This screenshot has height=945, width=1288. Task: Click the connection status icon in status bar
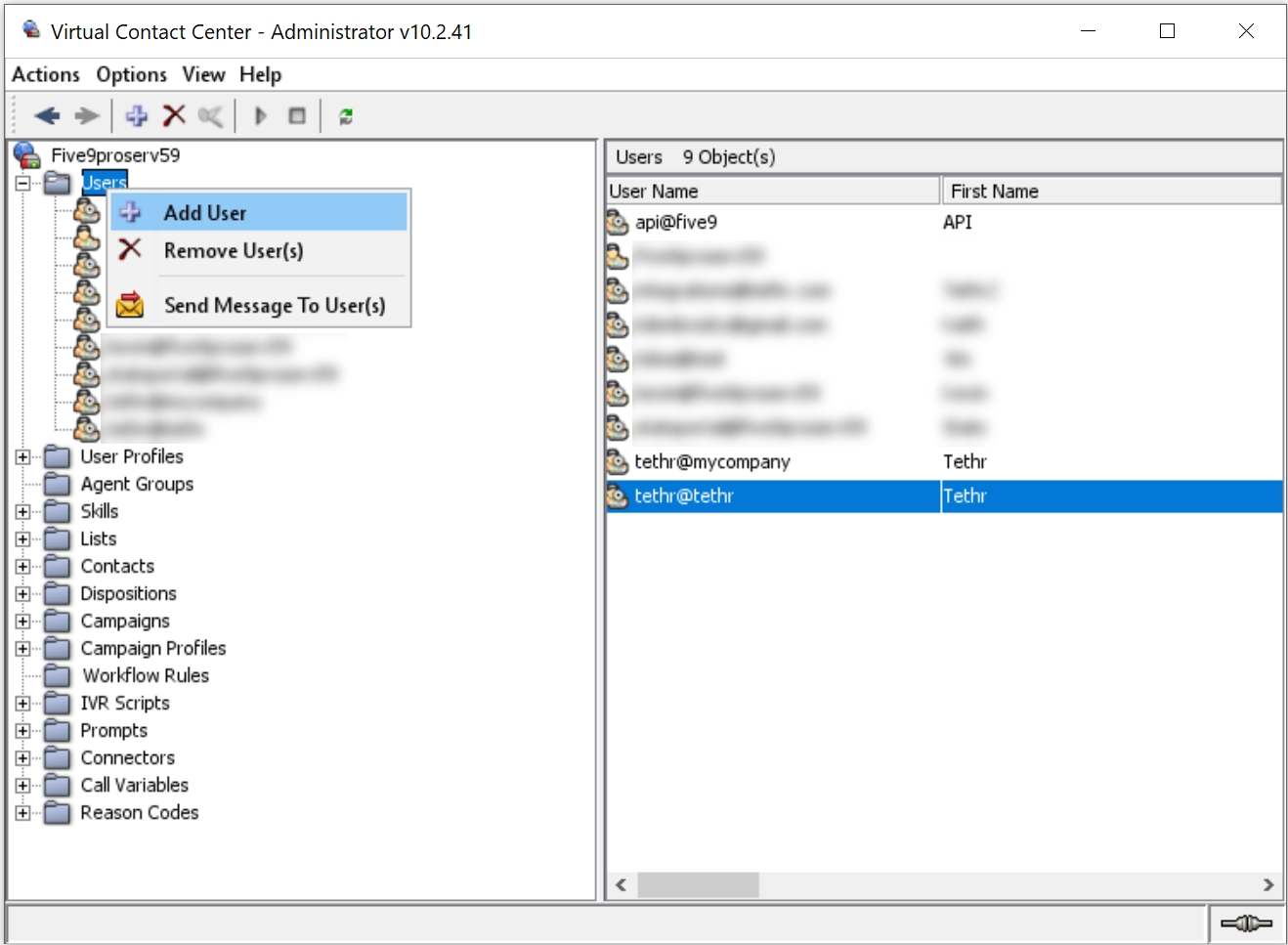pyautogui.click(x=1246, y=924)
